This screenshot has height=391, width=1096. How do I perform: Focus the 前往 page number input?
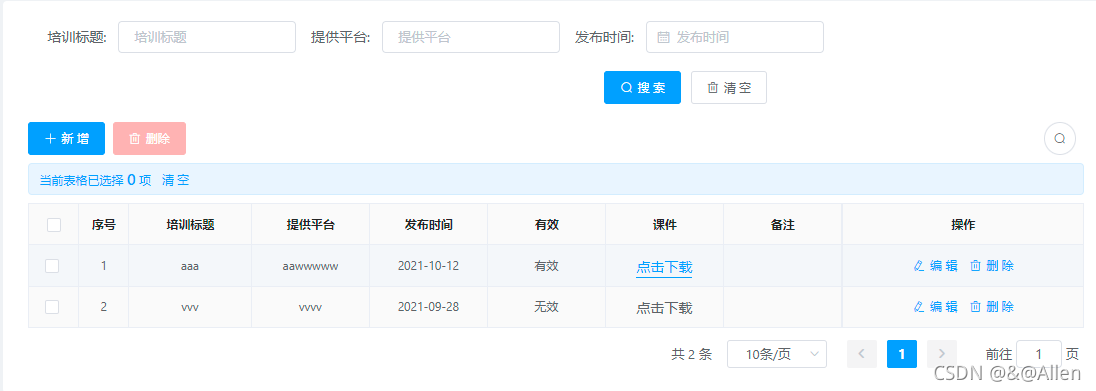pos(1039,354)
